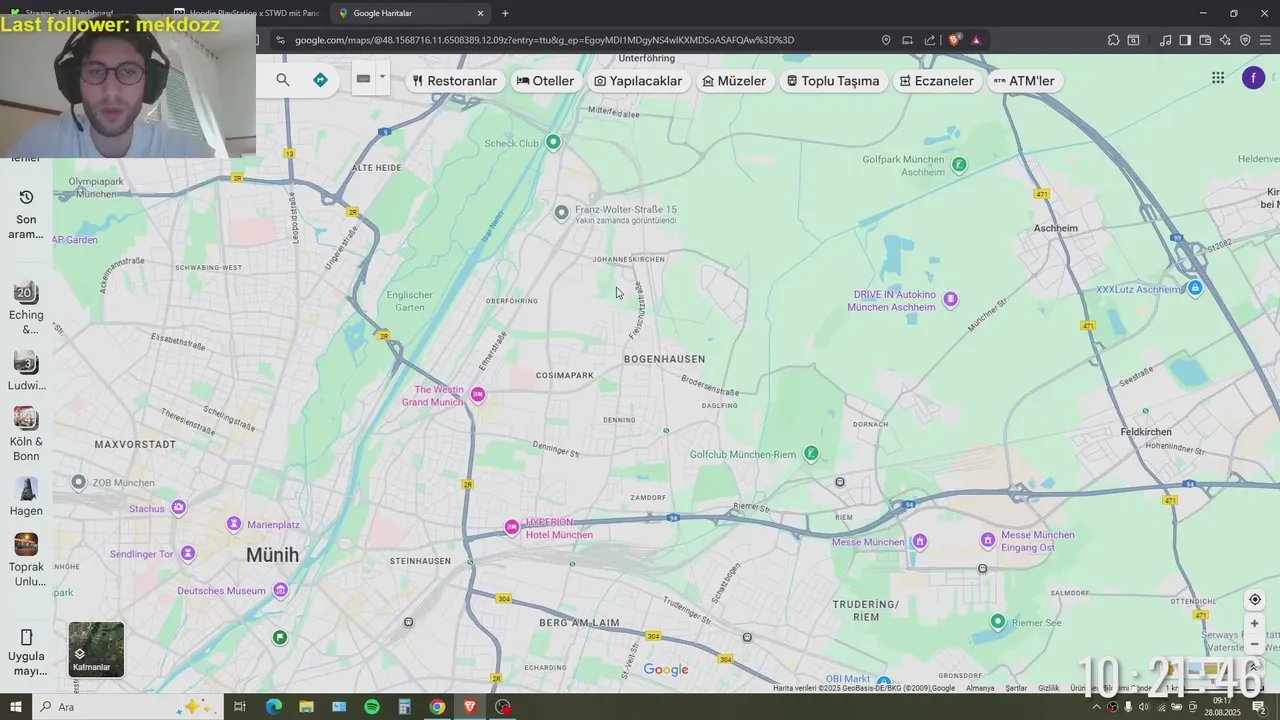Click the Franz-Wolter-Straße 15 pin
Screen dimensions: 1280x720
tap(561, 212)
